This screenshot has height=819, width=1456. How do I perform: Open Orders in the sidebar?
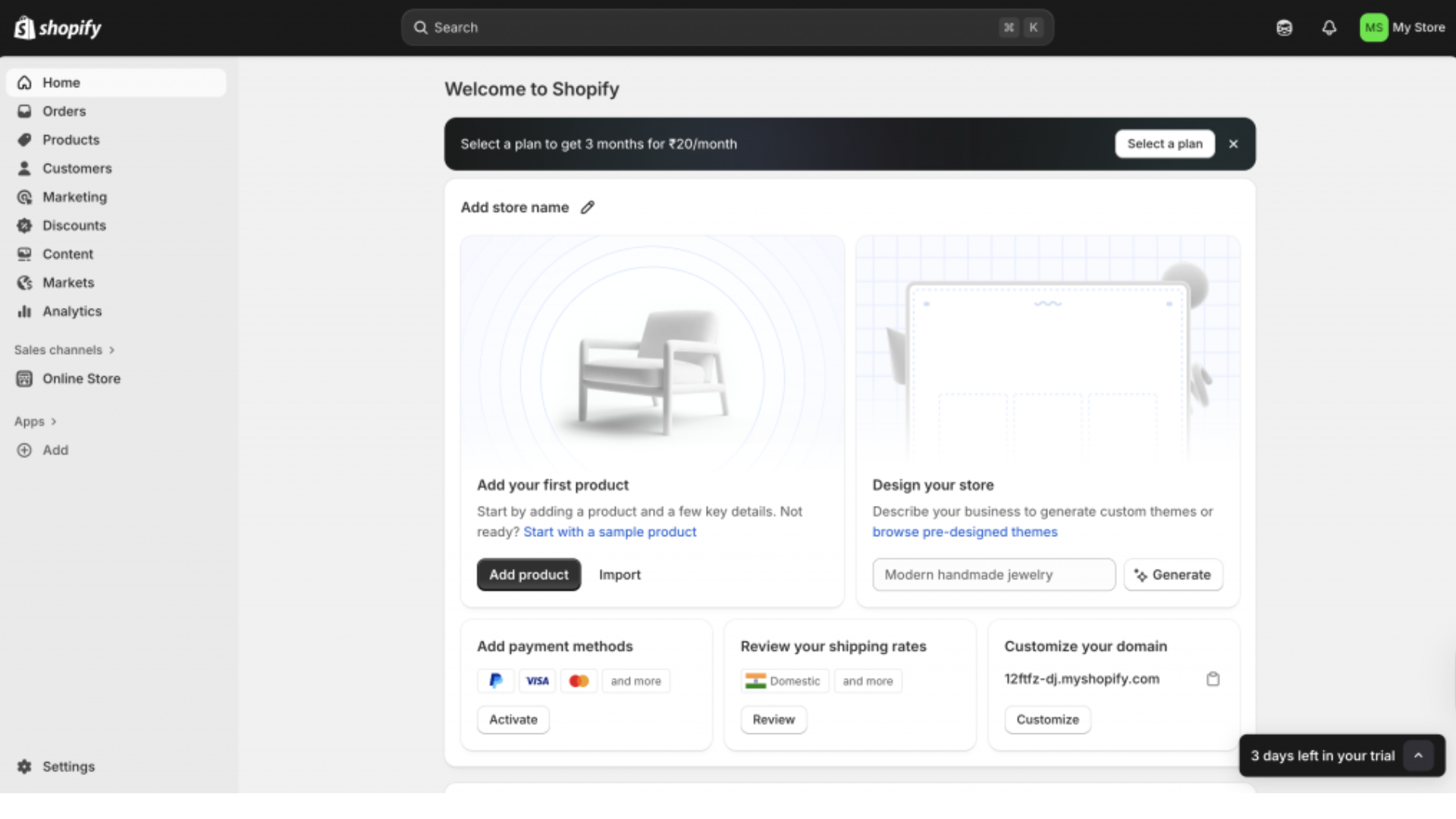(64, 111)
